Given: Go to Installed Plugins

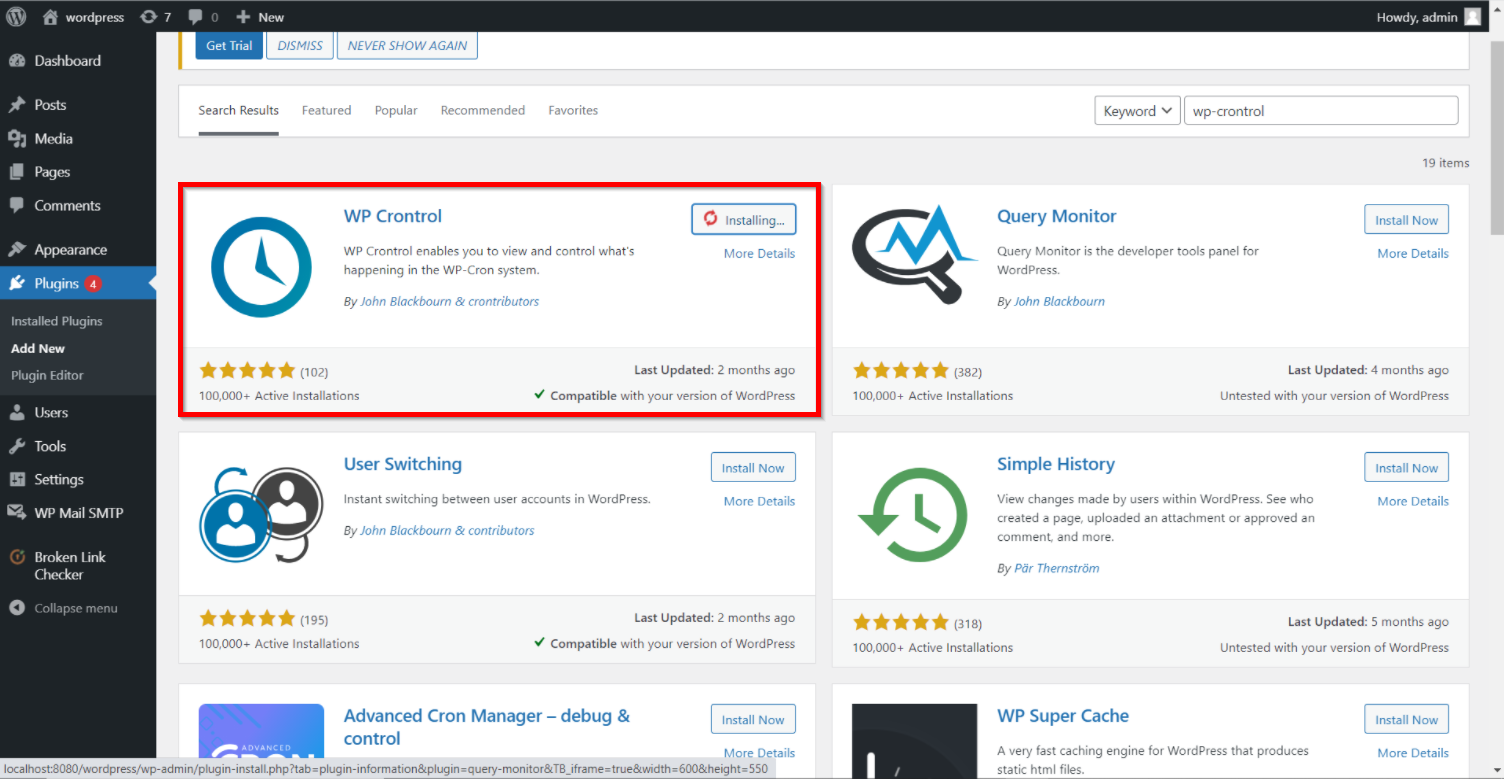Looking at the screenshot, I should click(57, 322).
